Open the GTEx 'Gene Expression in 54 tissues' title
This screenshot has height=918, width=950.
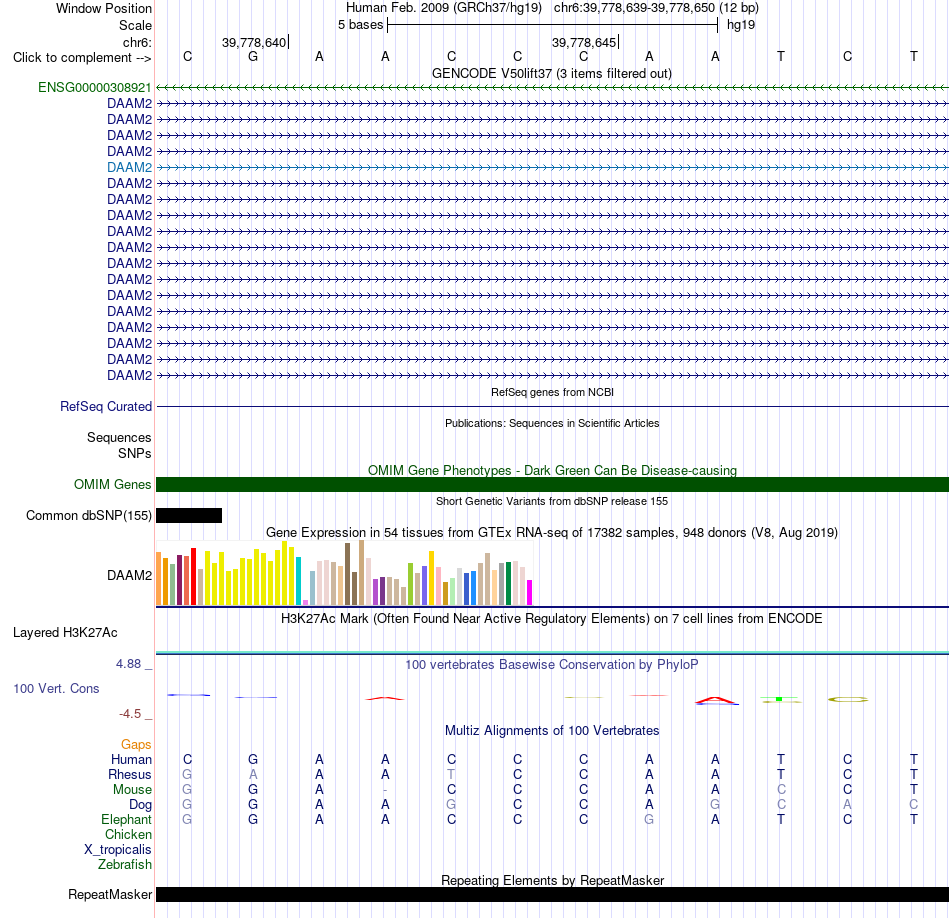pos(552,533)
